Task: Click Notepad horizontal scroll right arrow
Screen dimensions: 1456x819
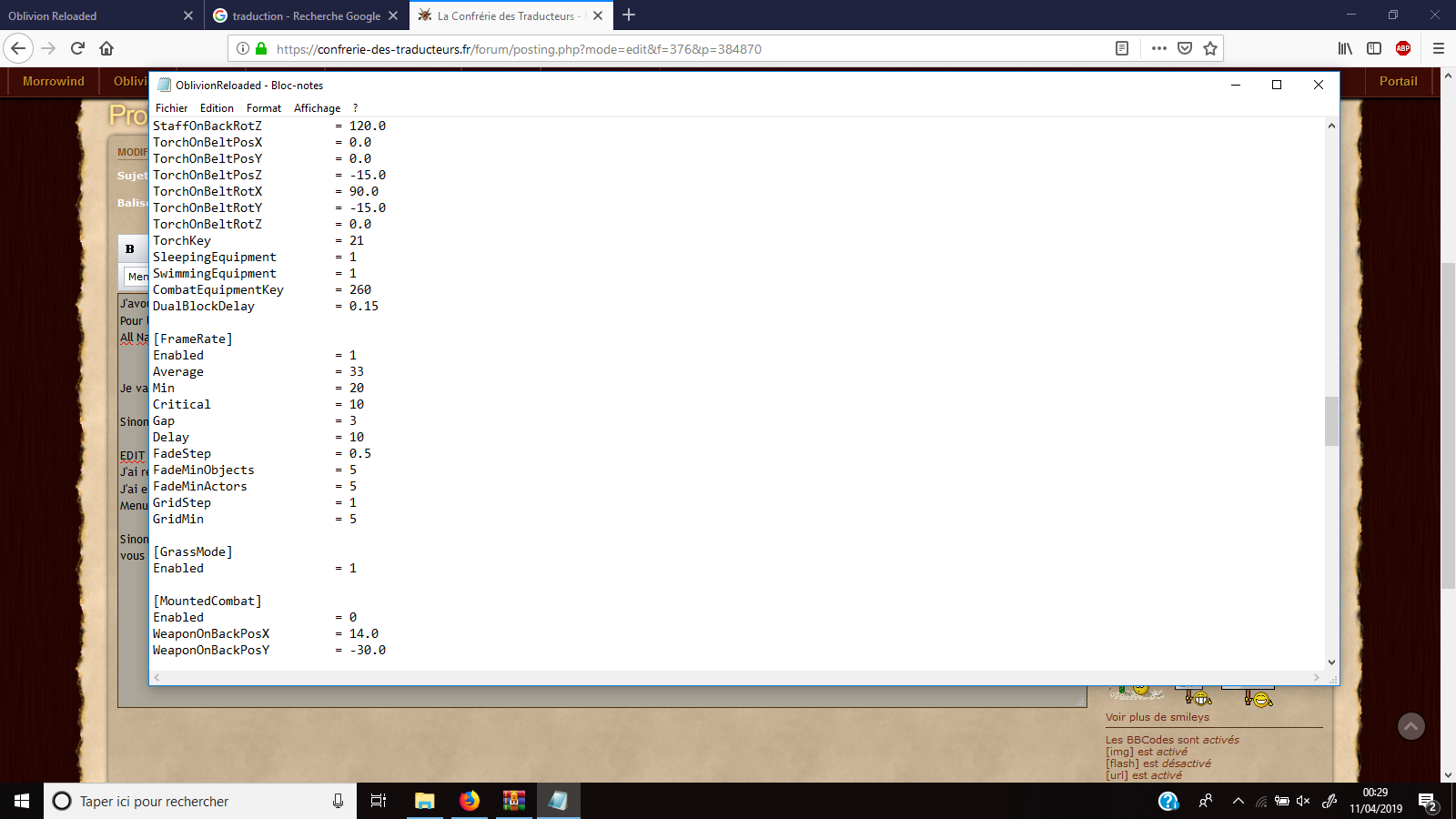Action: pos(1317,677)
